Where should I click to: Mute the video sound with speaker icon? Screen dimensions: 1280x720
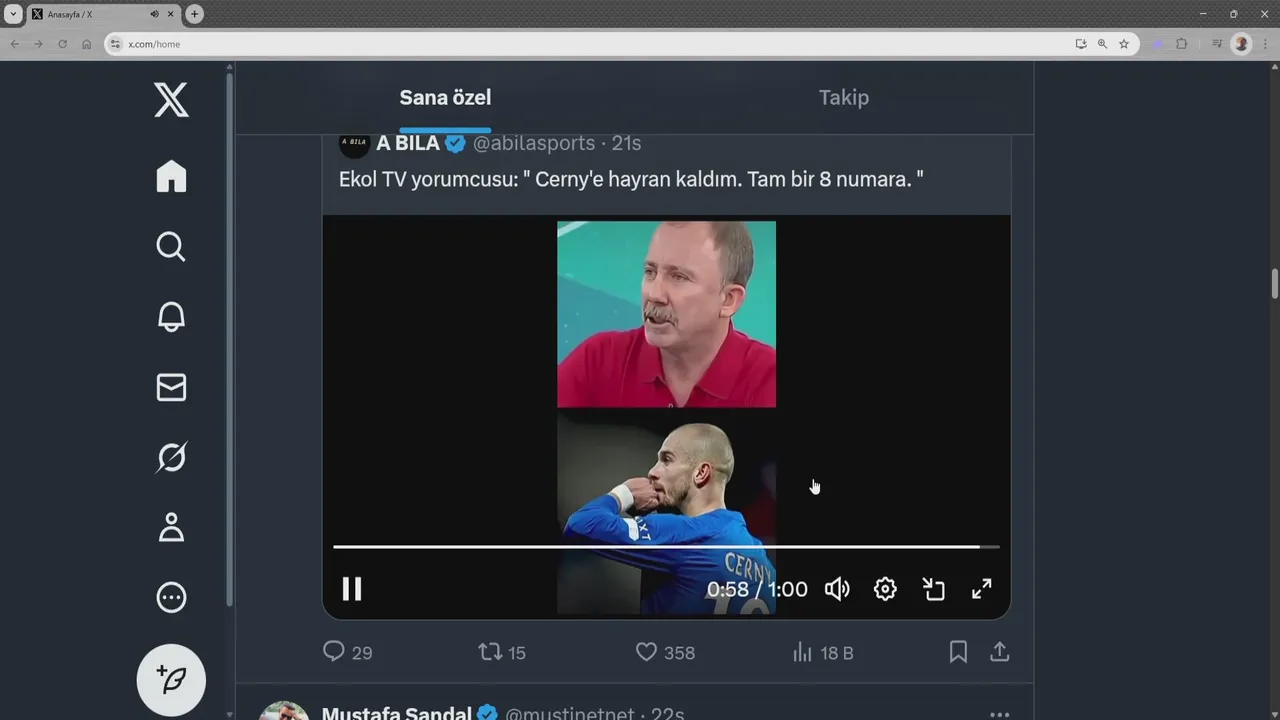coord(837,589)
